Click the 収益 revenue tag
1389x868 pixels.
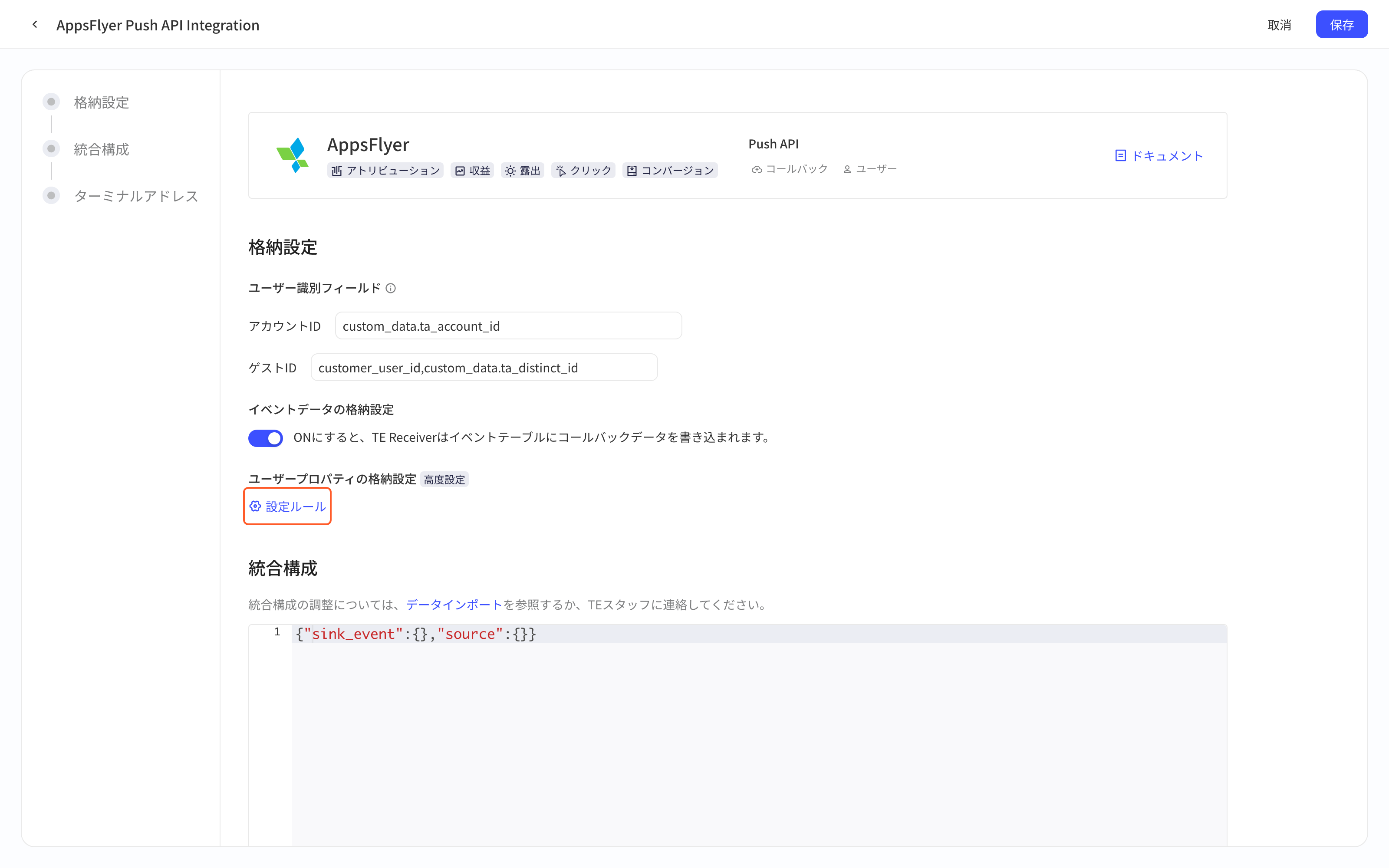pos(472,171)
